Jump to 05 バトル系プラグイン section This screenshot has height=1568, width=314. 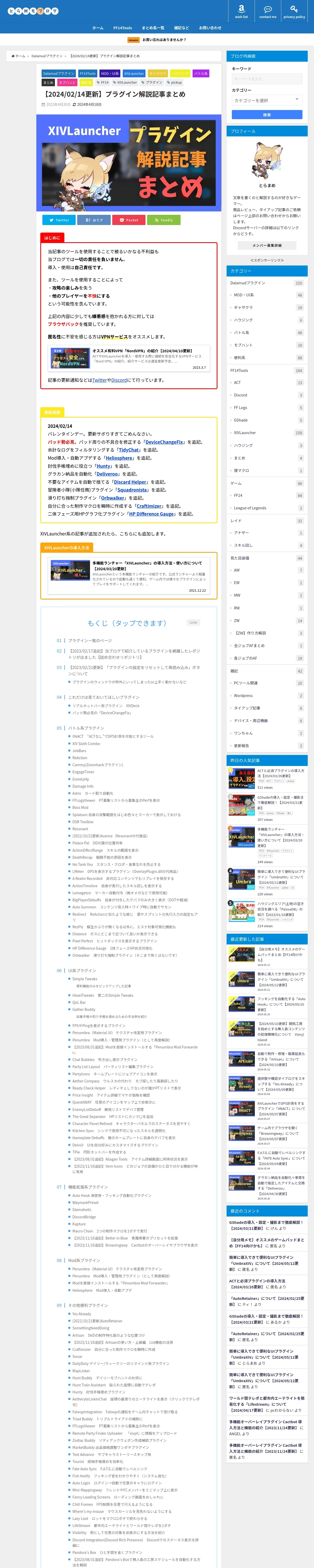[x=86, y=728]
